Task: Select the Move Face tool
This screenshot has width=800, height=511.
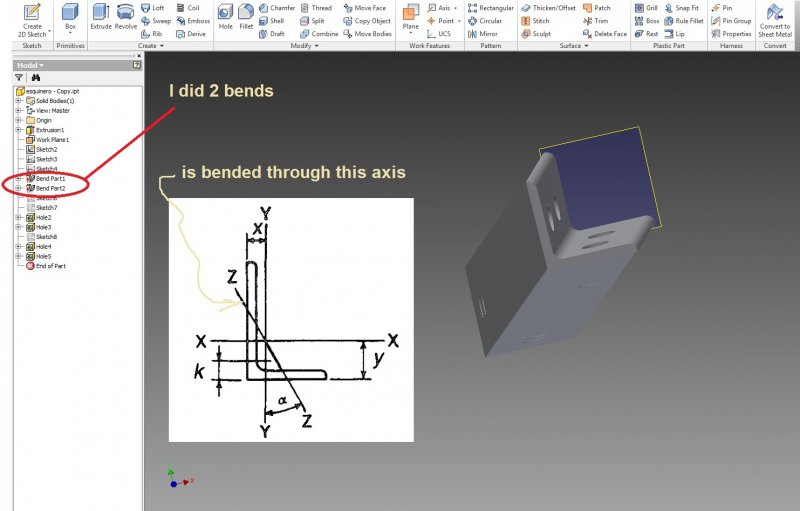Action: tap(364, 8)
